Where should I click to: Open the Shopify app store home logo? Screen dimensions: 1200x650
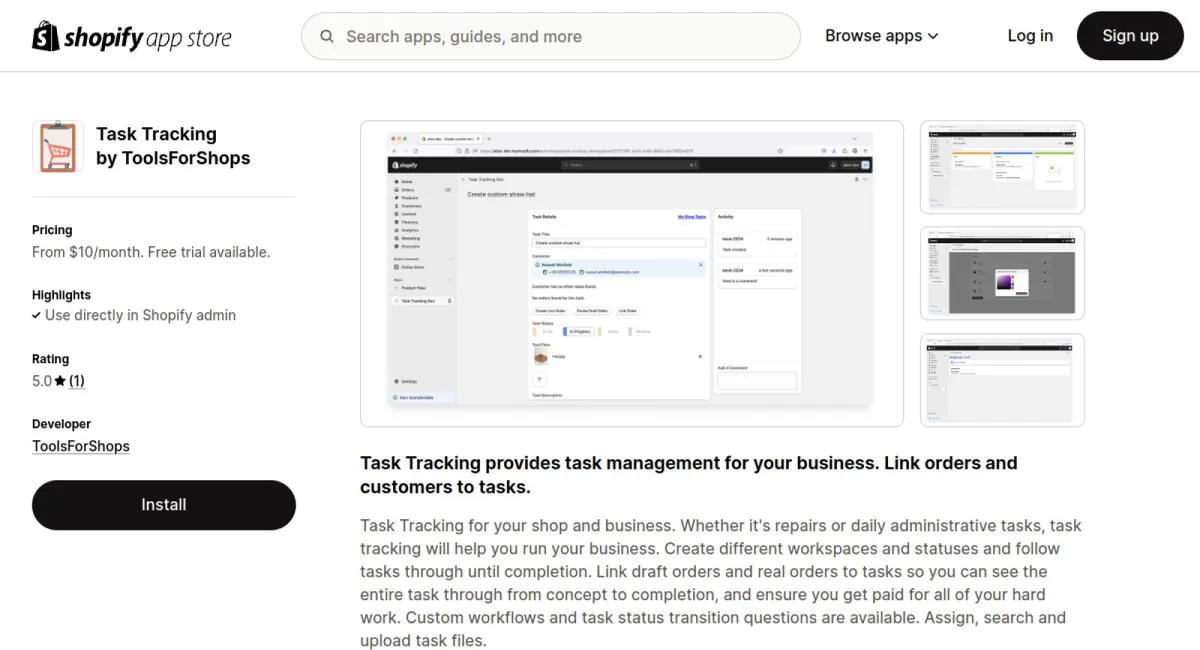(132, 37)
